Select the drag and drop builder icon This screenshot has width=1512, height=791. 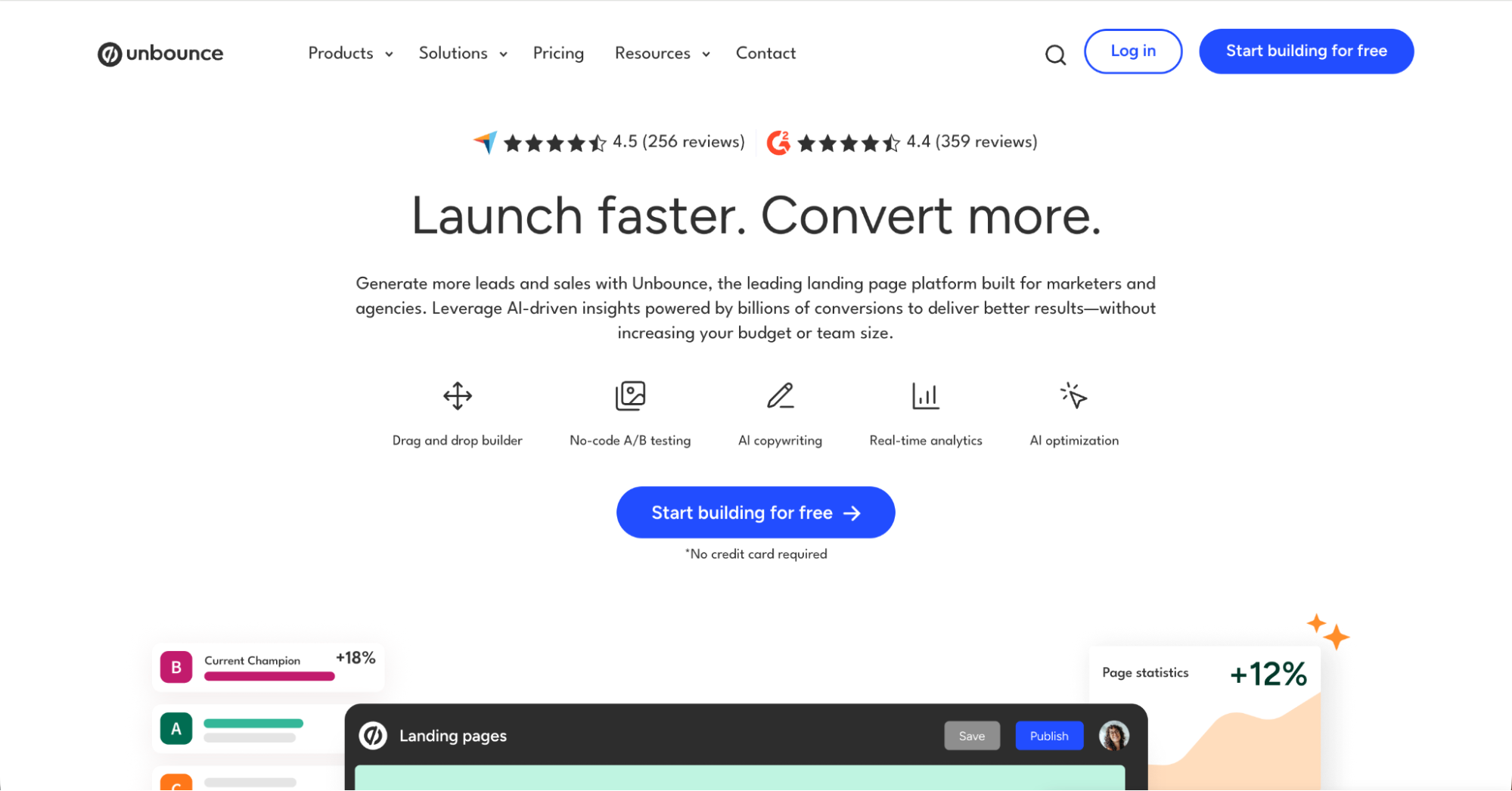click(457, 395)
